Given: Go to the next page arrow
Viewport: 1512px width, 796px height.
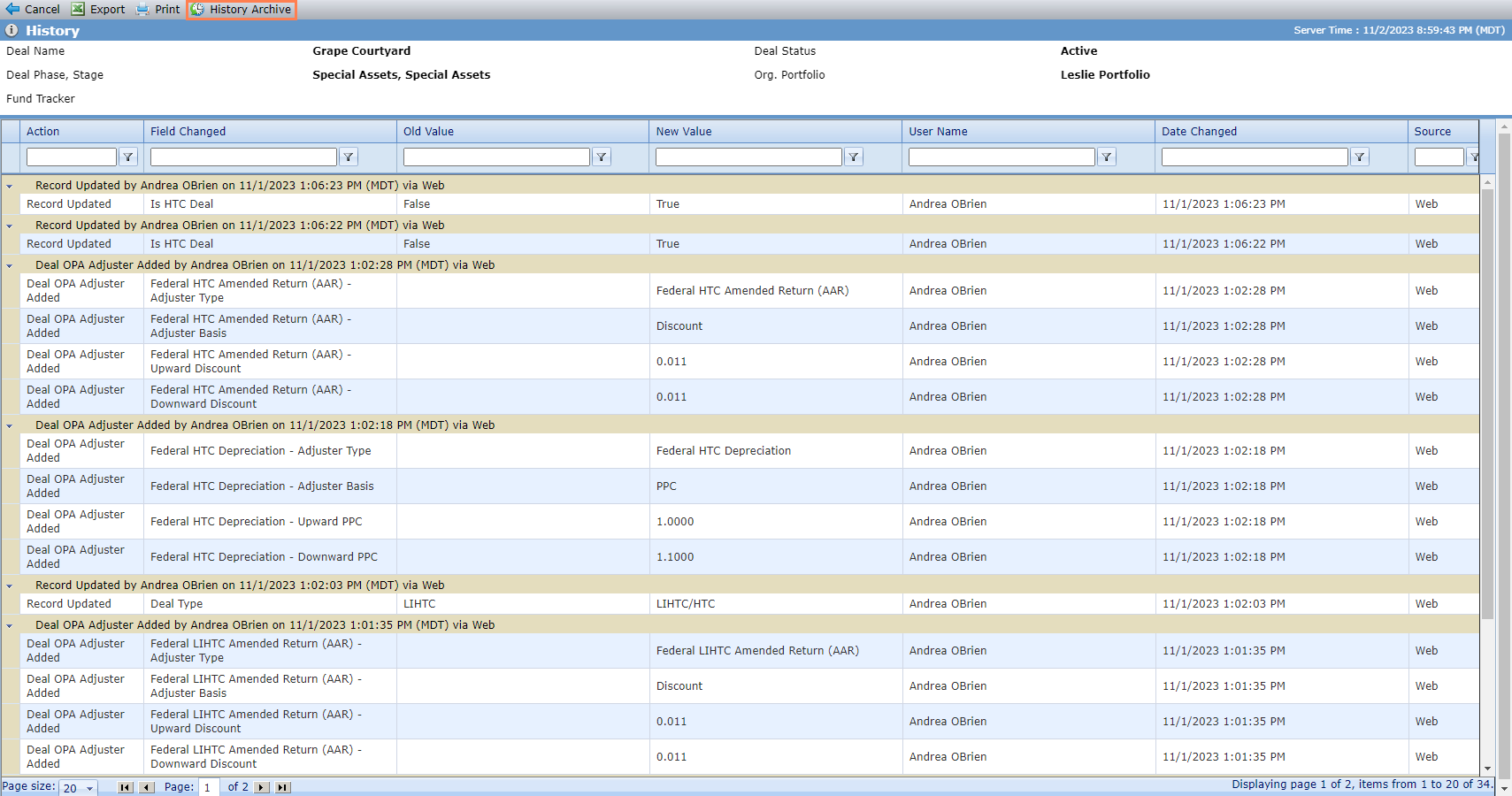Looking at the screenshot, I should 262,787.
